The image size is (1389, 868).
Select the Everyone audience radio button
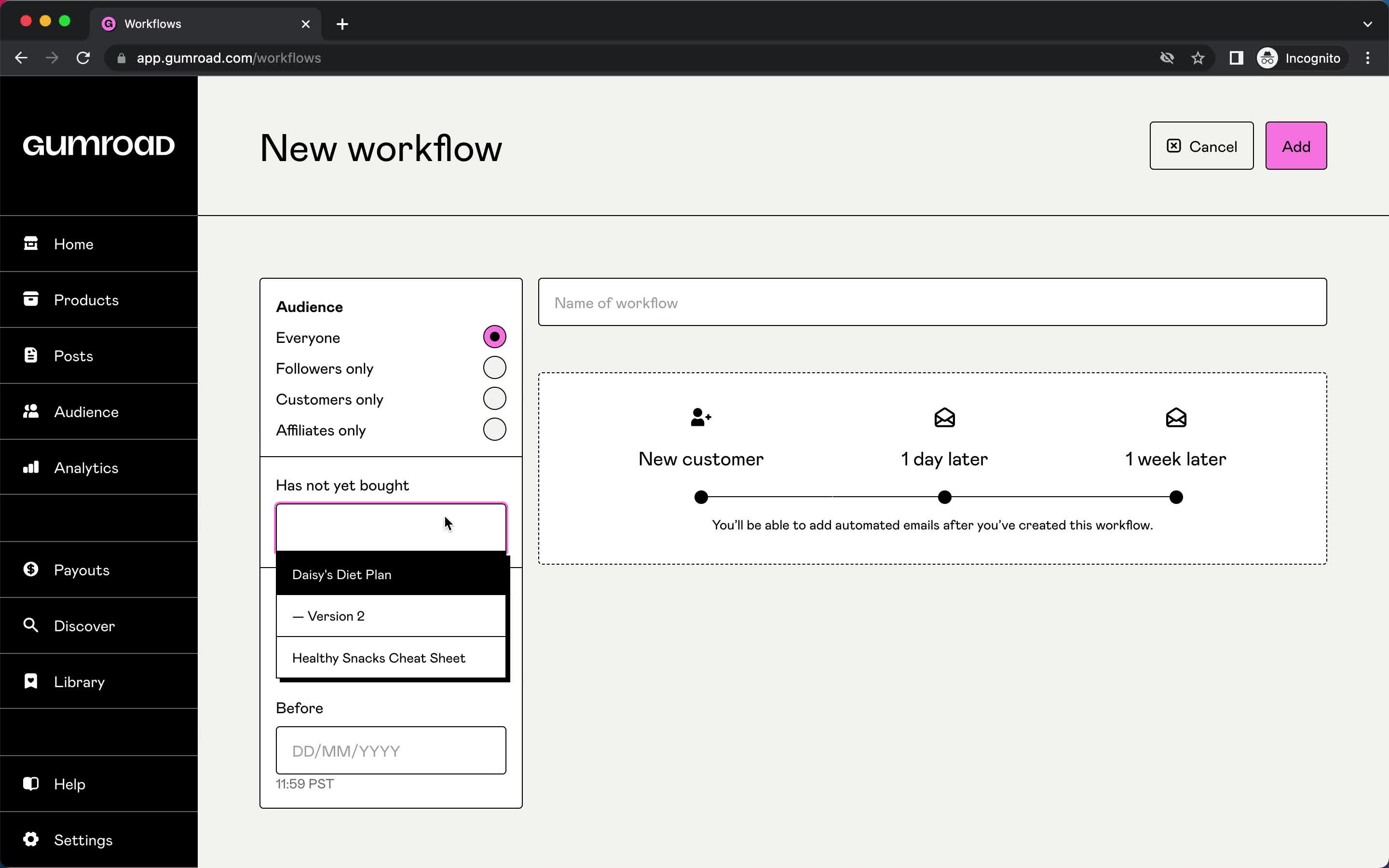pos(494,337)
